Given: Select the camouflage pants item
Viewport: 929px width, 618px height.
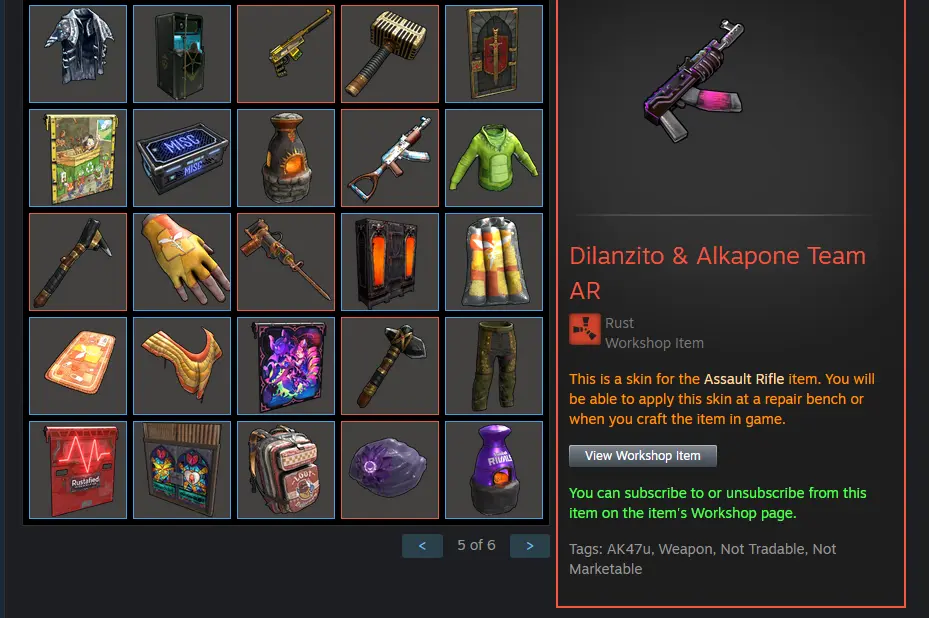Looking at the screenshot, I should click(x=494, y=366).
